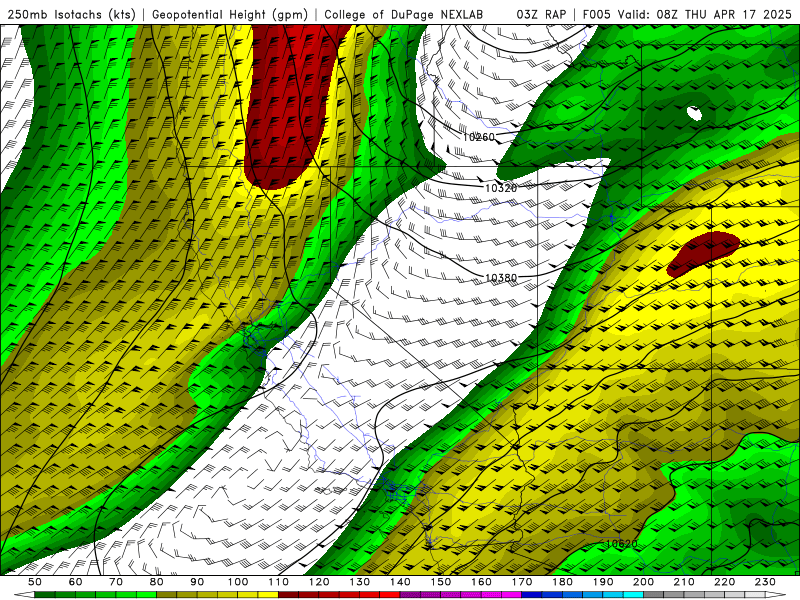
Task: Click the 100 value on the color scale
Action: 238,582
